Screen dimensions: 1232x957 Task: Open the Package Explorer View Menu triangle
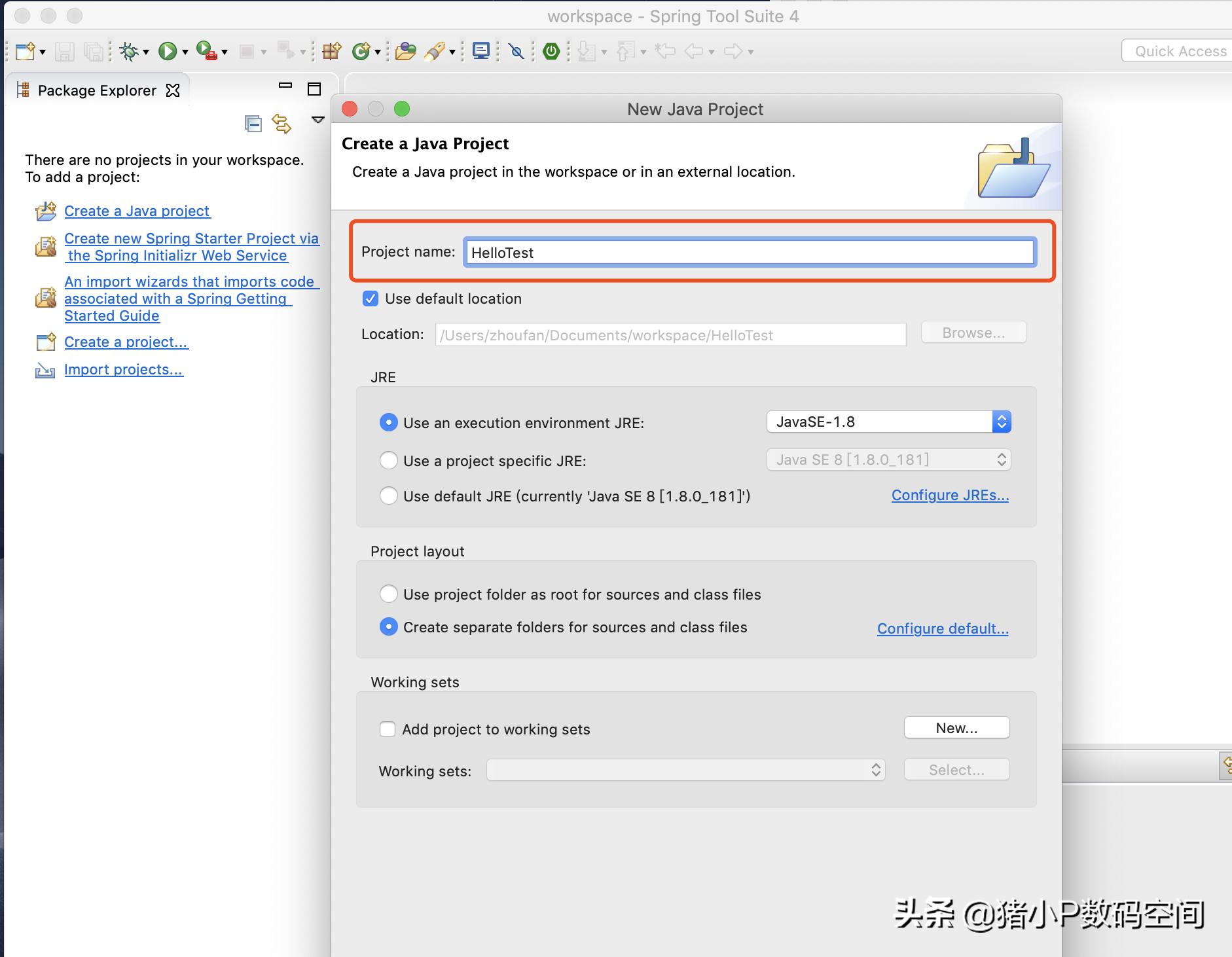(x=318, y=120)
